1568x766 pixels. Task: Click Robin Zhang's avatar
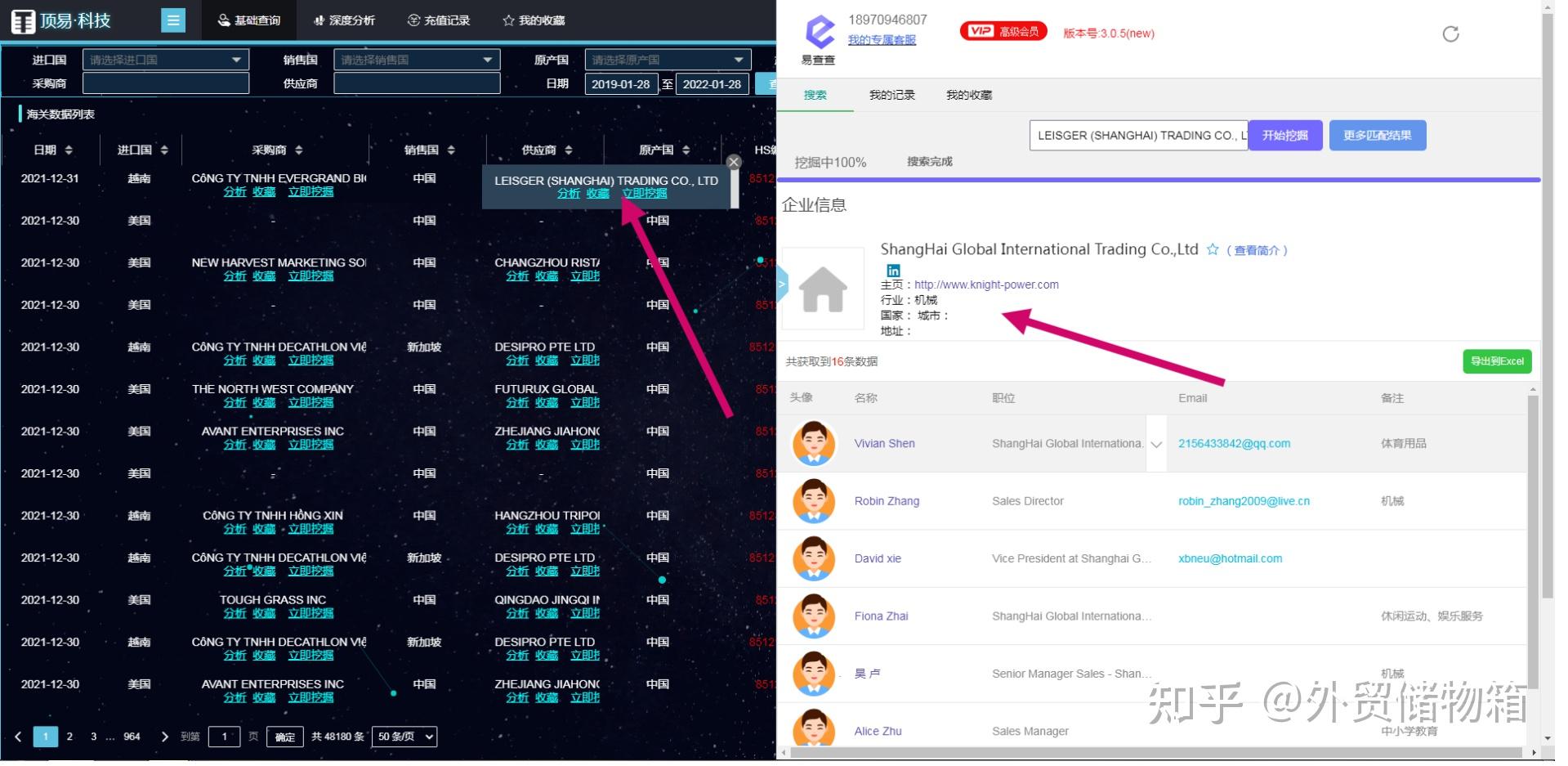pyautogui.click(x=814, y=501)
